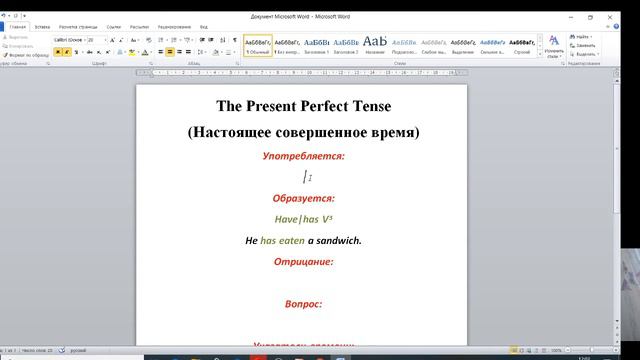Click the blue File tab button
Viewport: 640px width, 360px height.
2,27
